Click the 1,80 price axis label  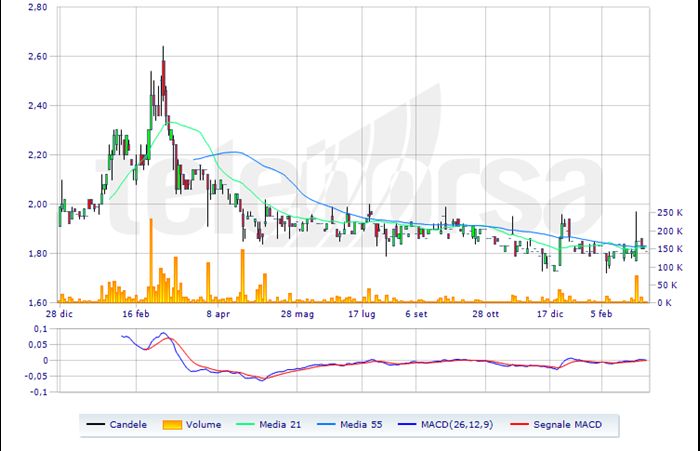coord(37,253)
